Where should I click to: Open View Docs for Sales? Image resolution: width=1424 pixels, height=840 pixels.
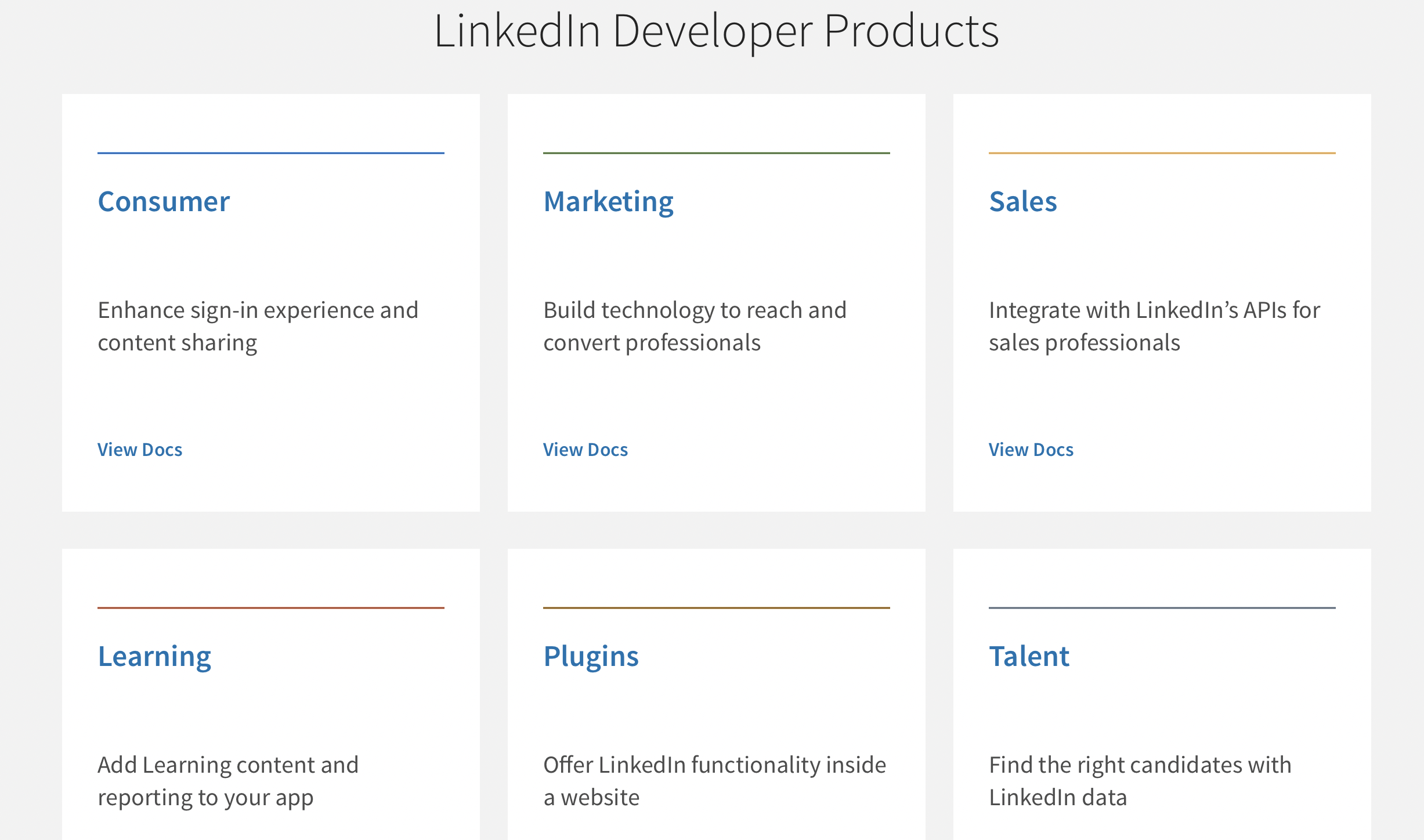(x=1031, y=450)
